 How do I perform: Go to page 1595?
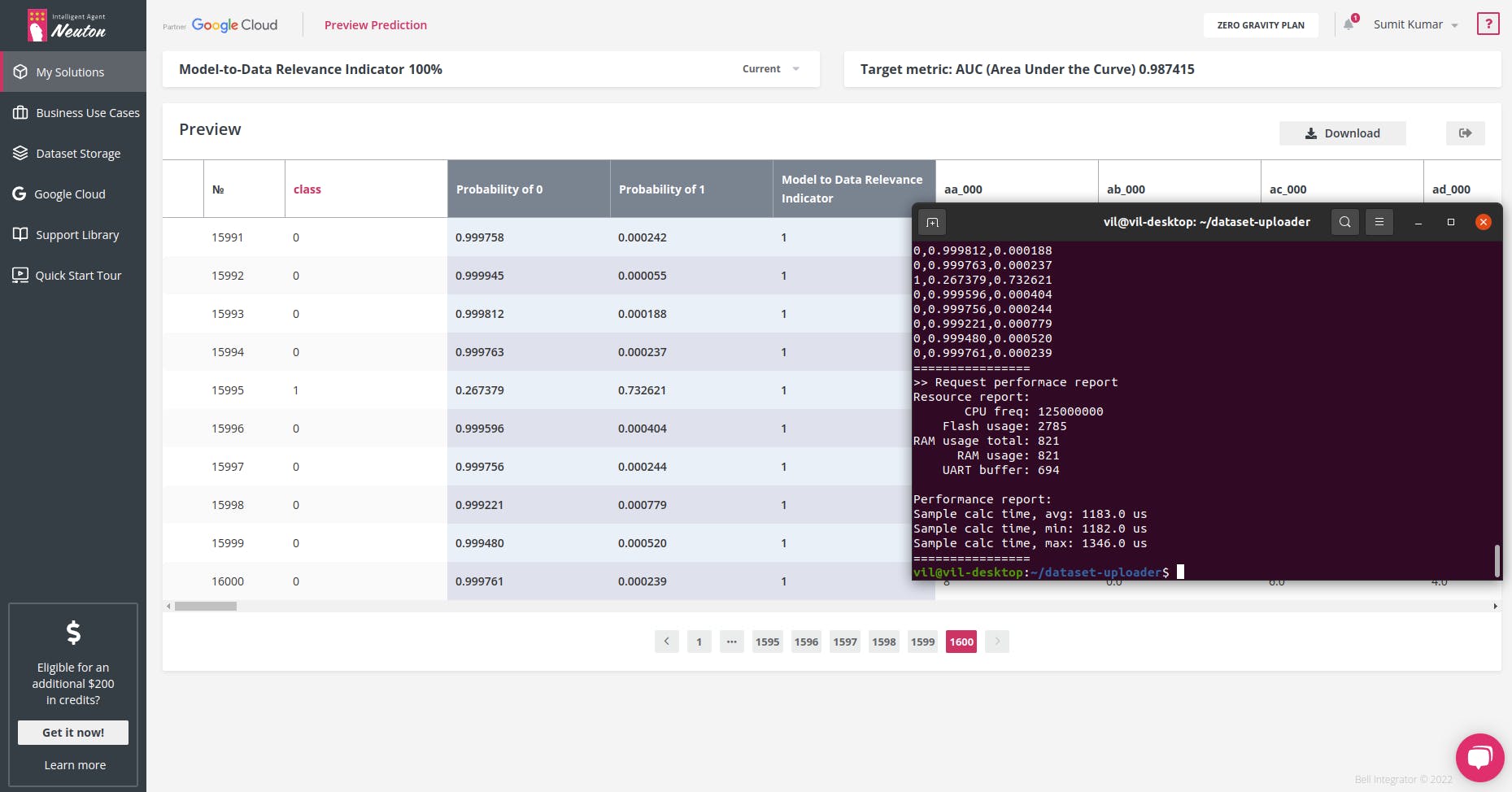pos(767,642)
